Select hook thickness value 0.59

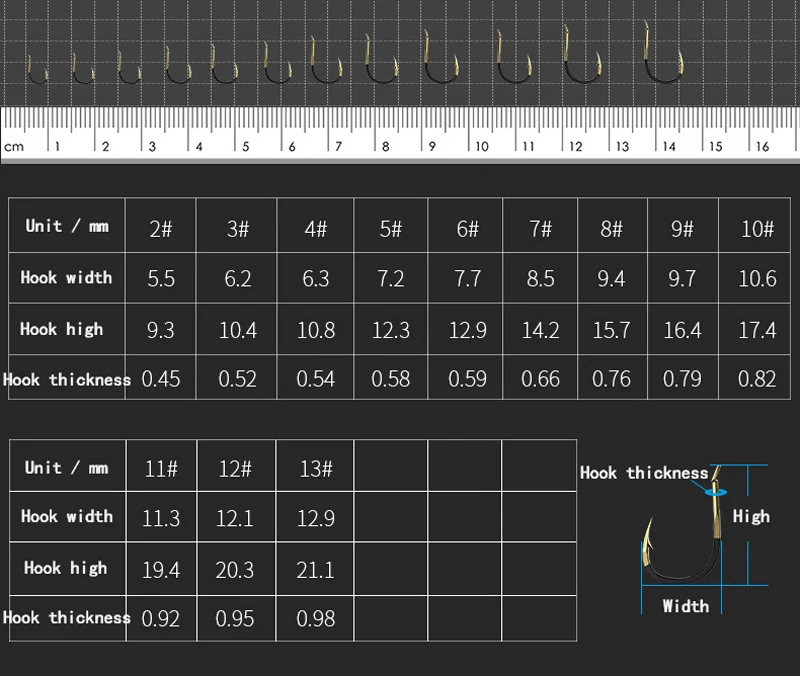click(467, 379)
